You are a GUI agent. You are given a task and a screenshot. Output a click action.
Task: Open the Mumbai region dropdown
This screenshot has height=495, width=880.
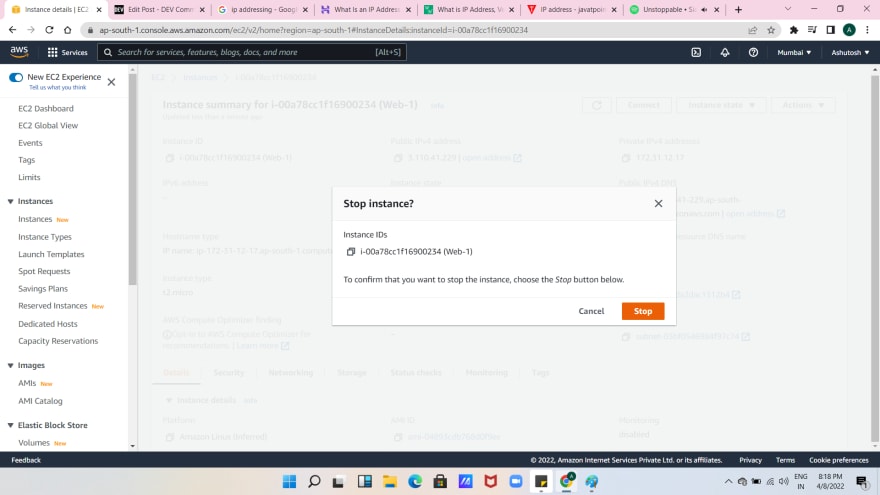pos(794,52)
